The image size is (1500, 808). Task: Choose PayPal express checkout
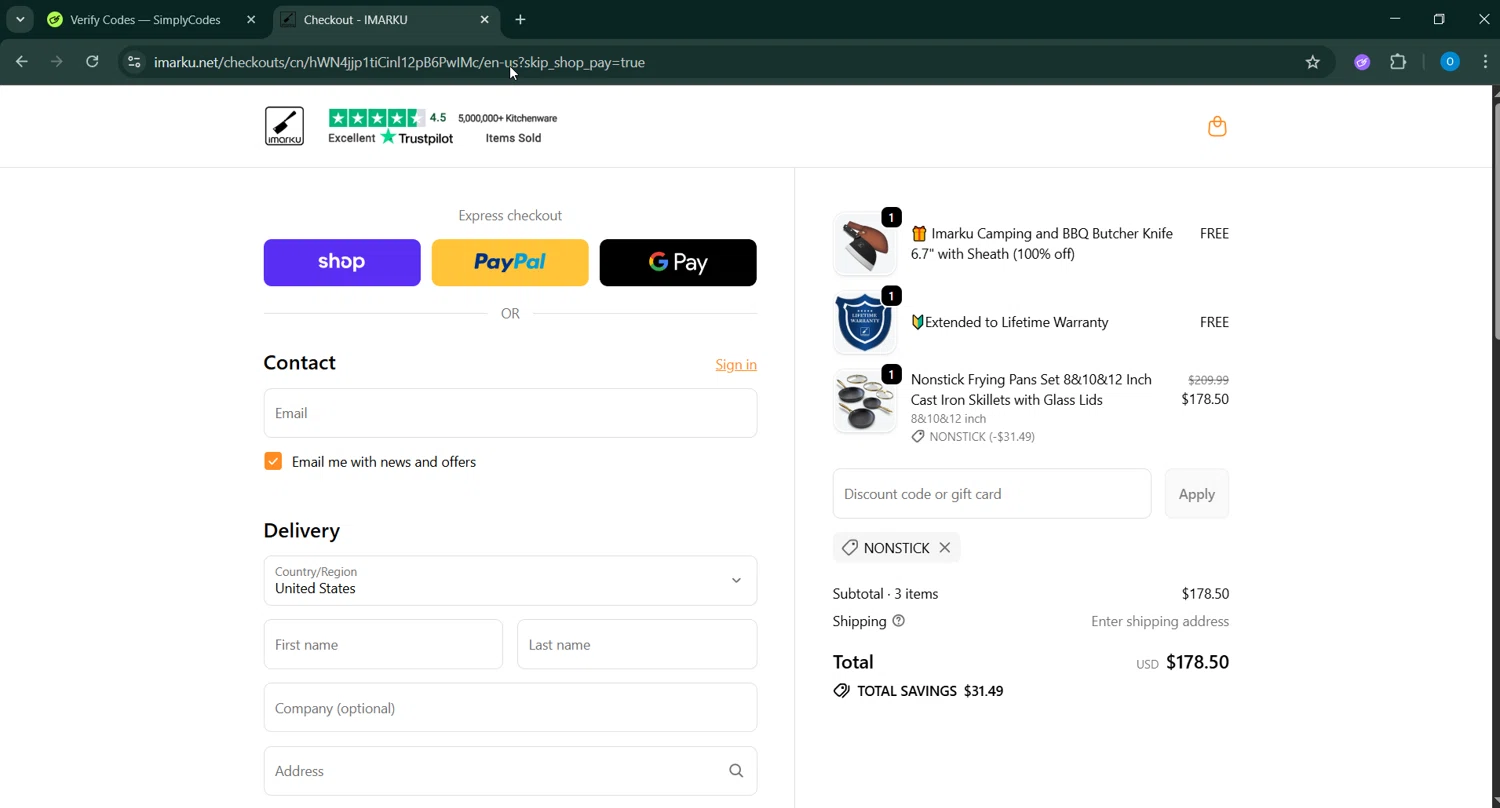pyautogui.click(x=510, y=262)
